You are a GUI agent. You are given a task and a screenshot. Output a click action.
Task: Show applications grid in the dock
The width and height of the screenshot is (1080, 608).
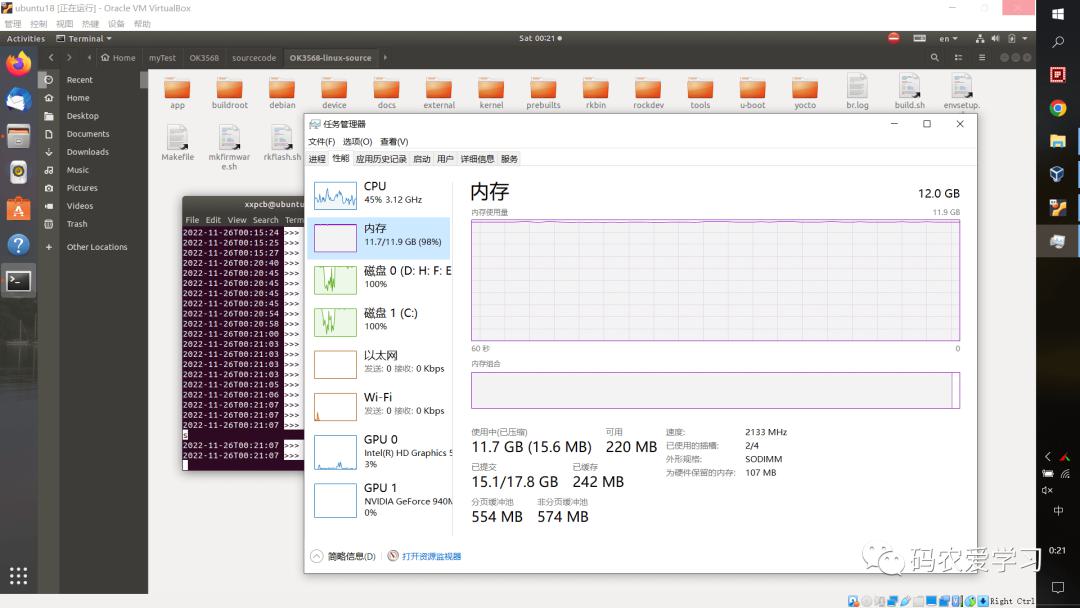[19, 576]
